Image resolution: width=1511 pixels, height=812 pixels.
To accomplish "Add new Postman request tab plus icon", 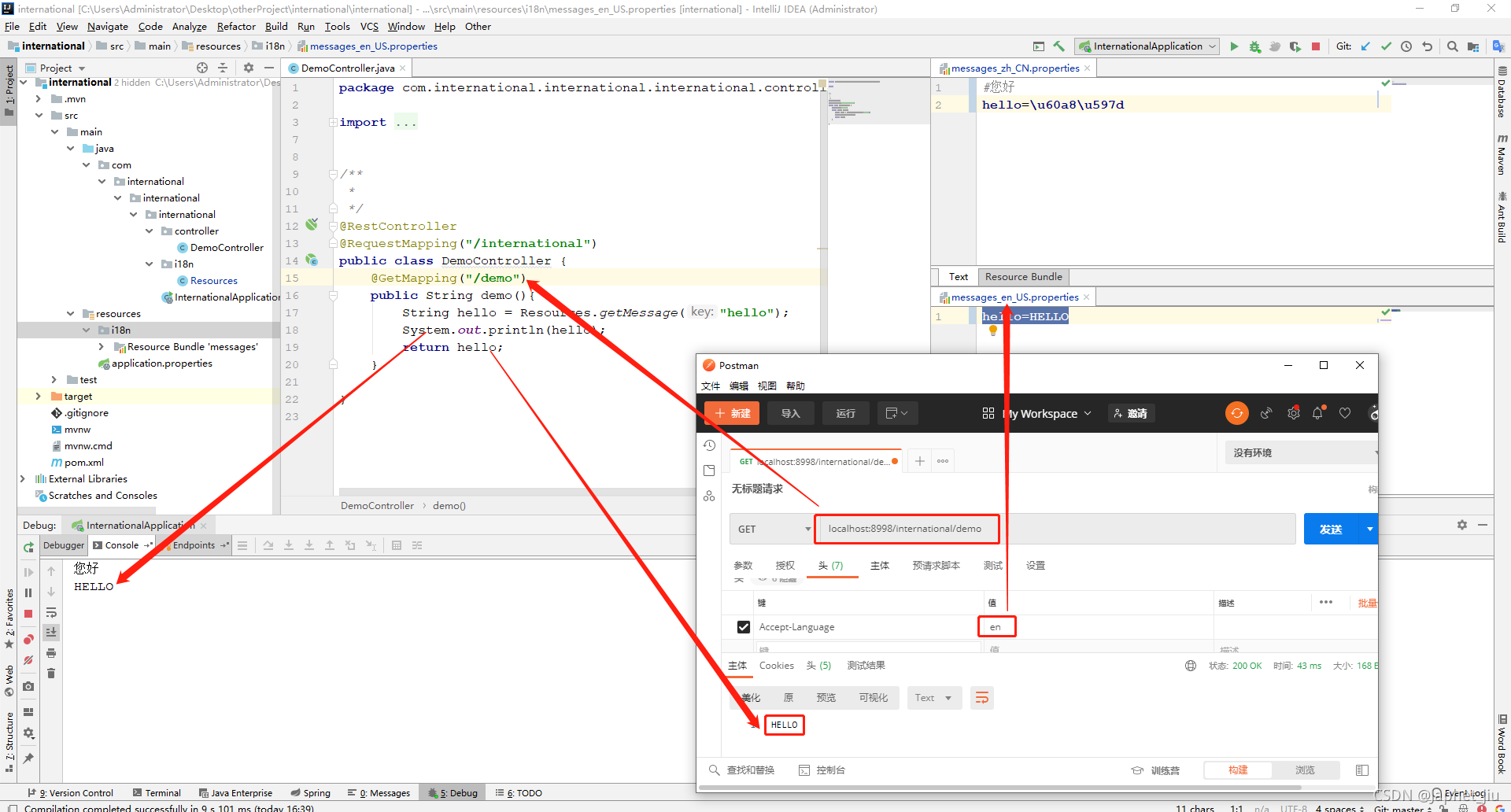I will tap(919, 461).
